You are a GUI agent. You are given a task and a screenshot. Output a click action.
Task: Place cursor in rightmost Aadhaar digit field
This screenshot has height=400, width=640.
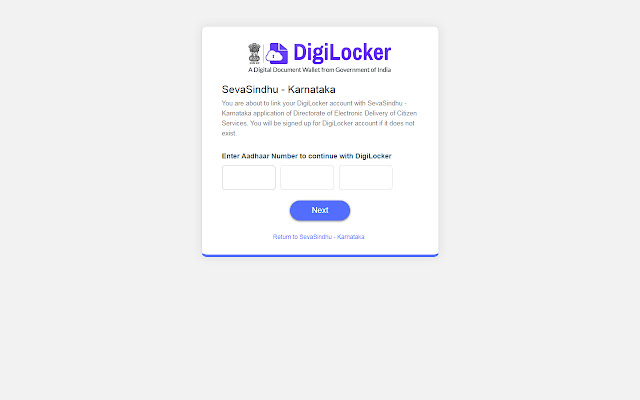[x=366, y=178]
